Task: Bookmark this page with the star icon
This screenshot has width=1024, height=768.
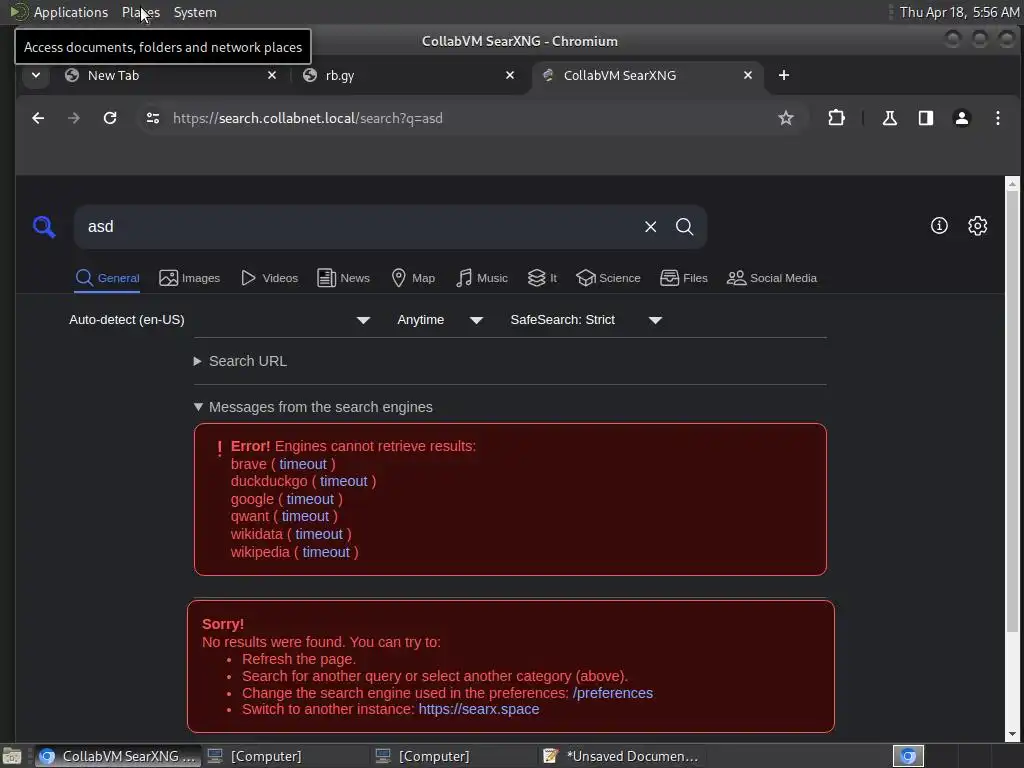Action: [x=786, y=118]
